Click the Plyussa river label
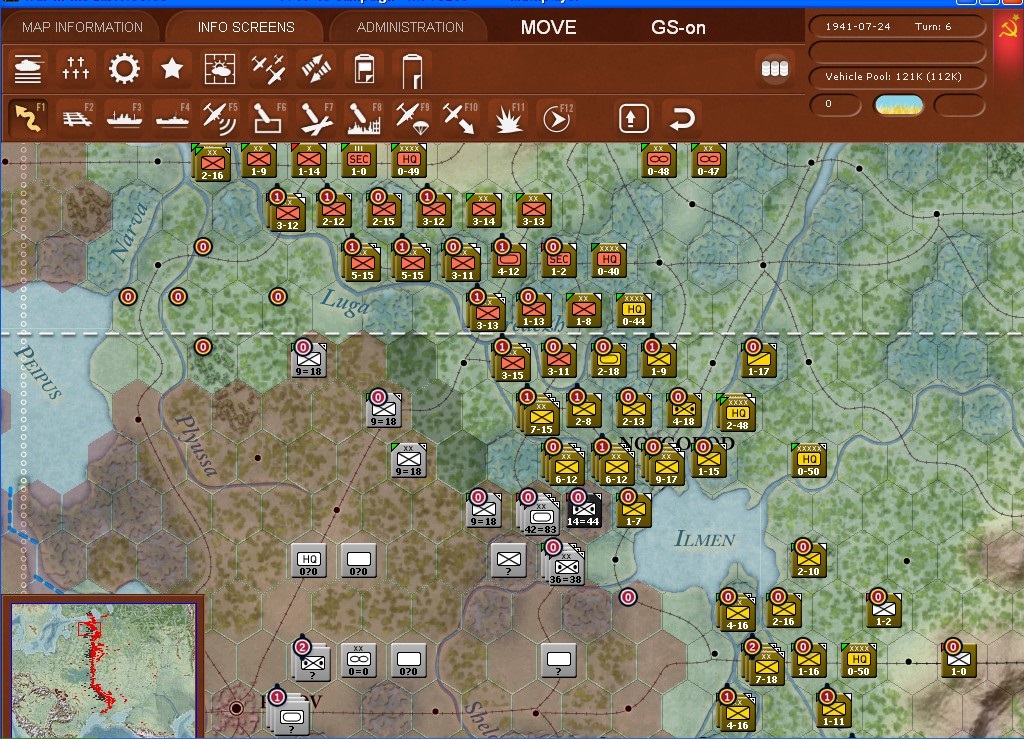Image resolution: width=1024 pixels, height=739 pixels. pos(195,445)
